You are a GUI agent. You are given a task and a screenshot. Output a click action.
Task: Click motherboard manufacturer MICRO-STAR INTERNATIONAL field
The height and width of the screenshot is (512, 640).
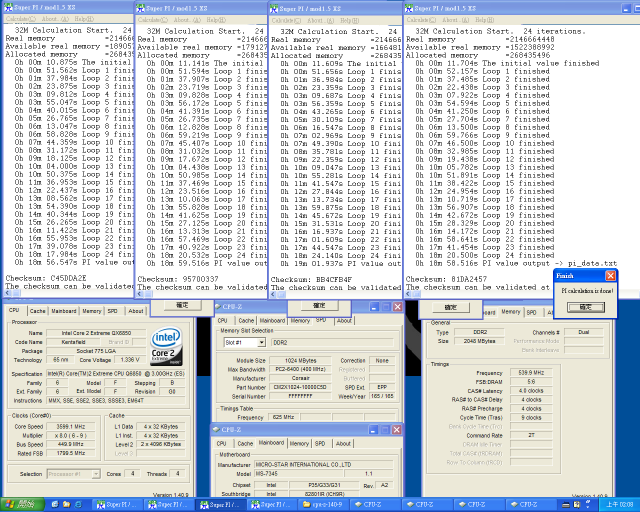[x=324, y=465]
